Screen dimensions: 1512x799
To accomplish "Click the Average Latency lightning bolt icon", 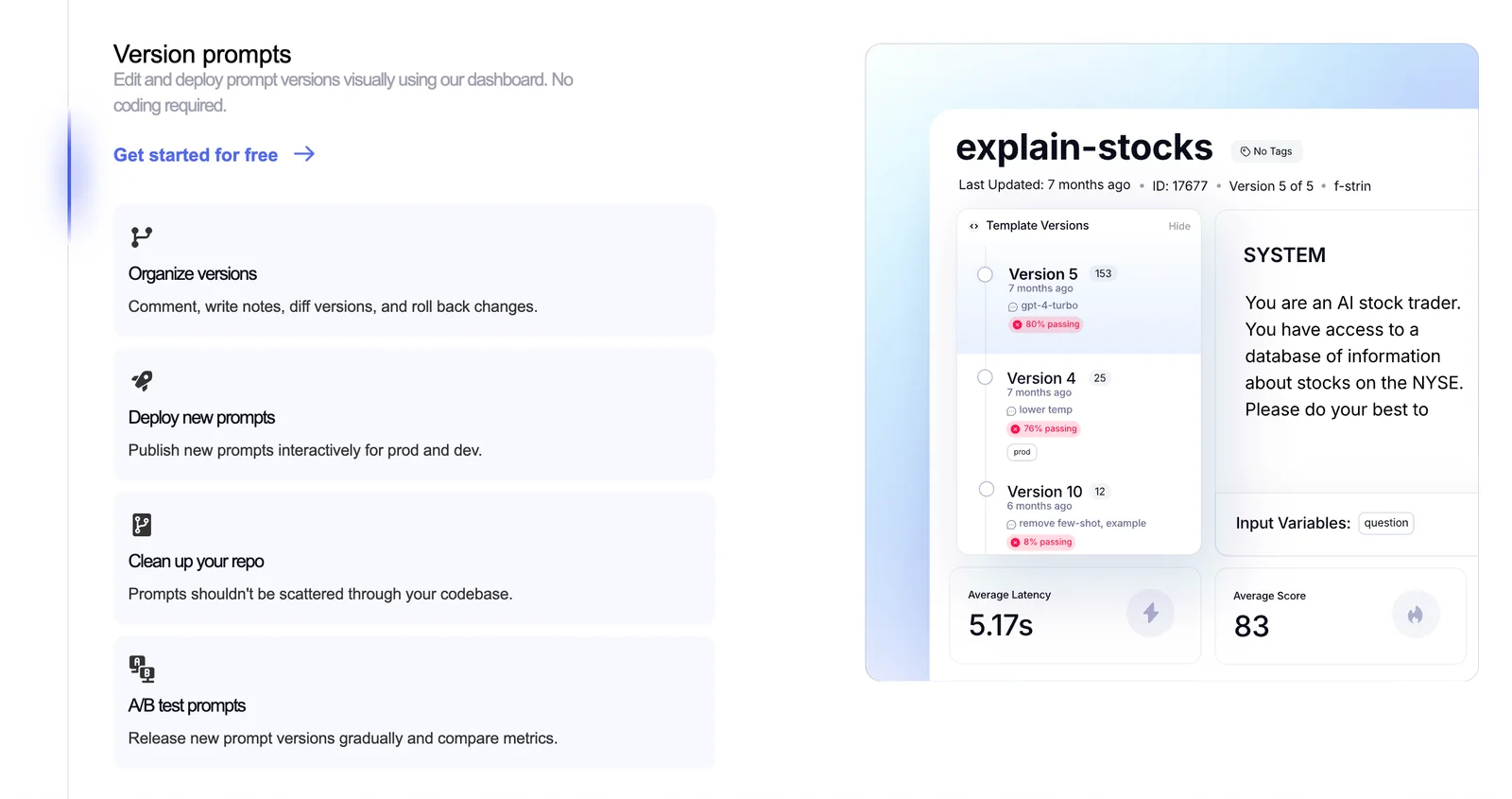I will click(1150, 613).
